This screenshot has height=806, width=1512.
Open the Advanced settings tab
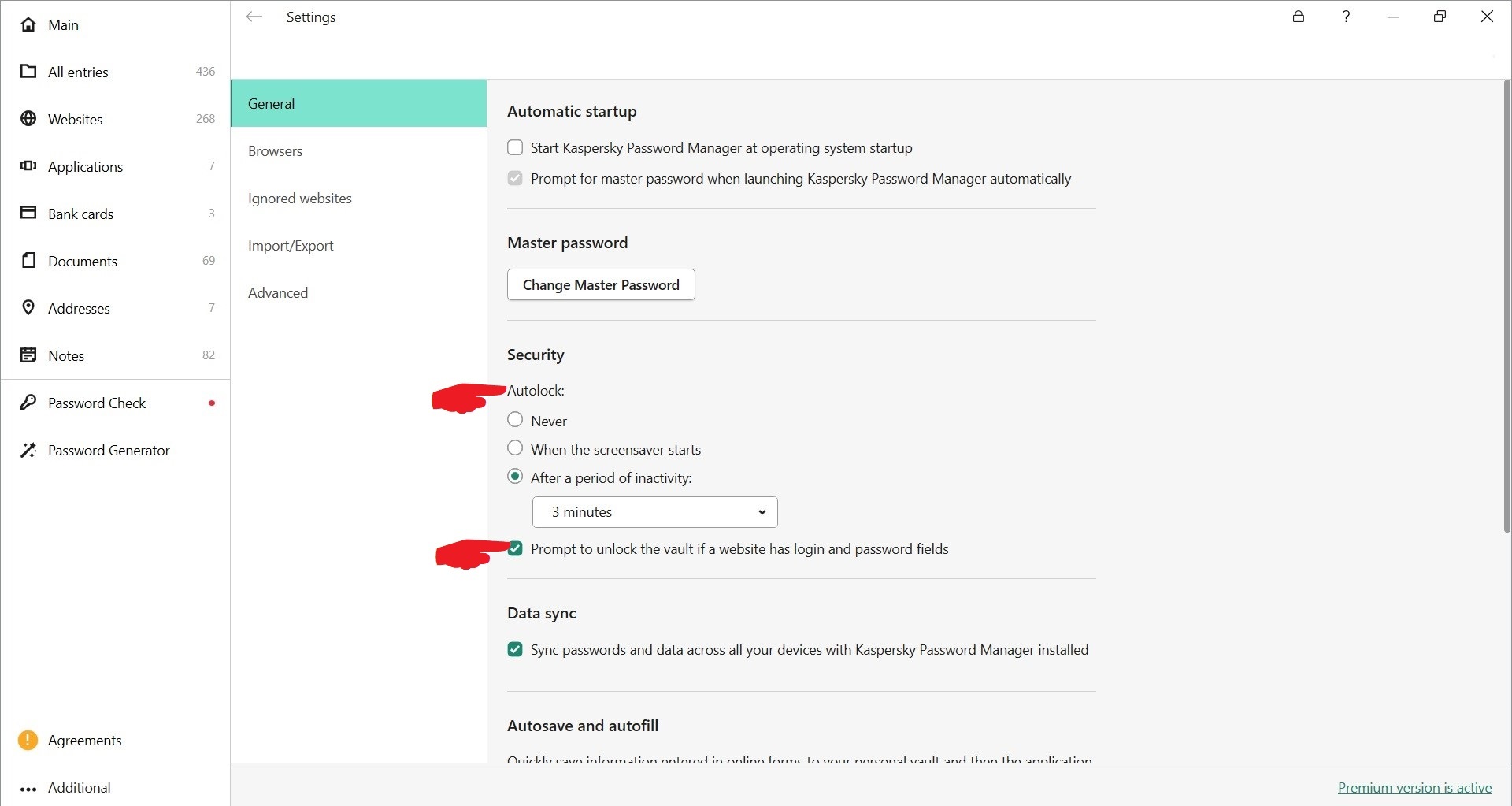tap(358, 292)
